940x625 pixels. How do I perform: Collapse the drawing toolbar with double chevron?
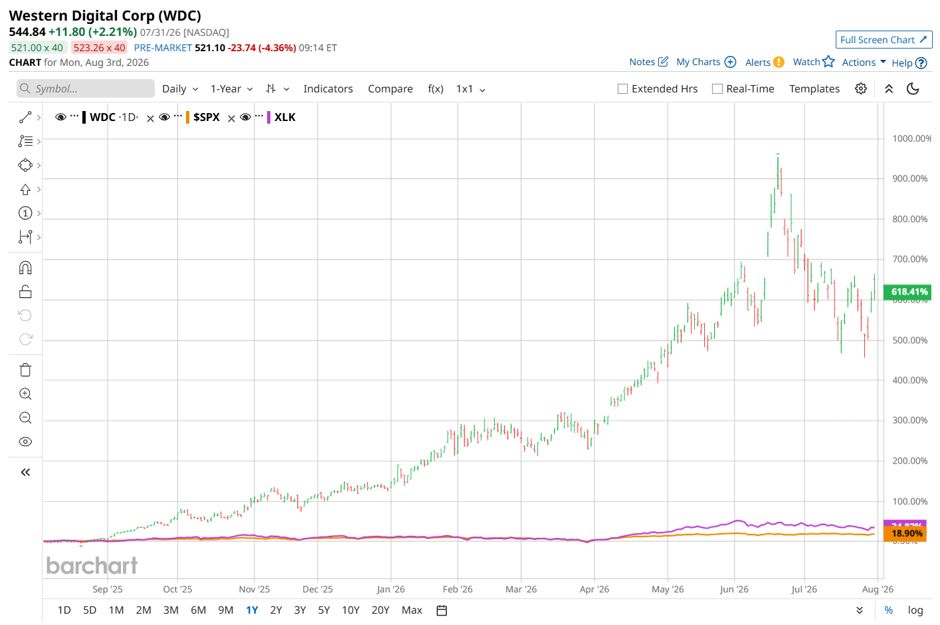[x=25, y=473]
